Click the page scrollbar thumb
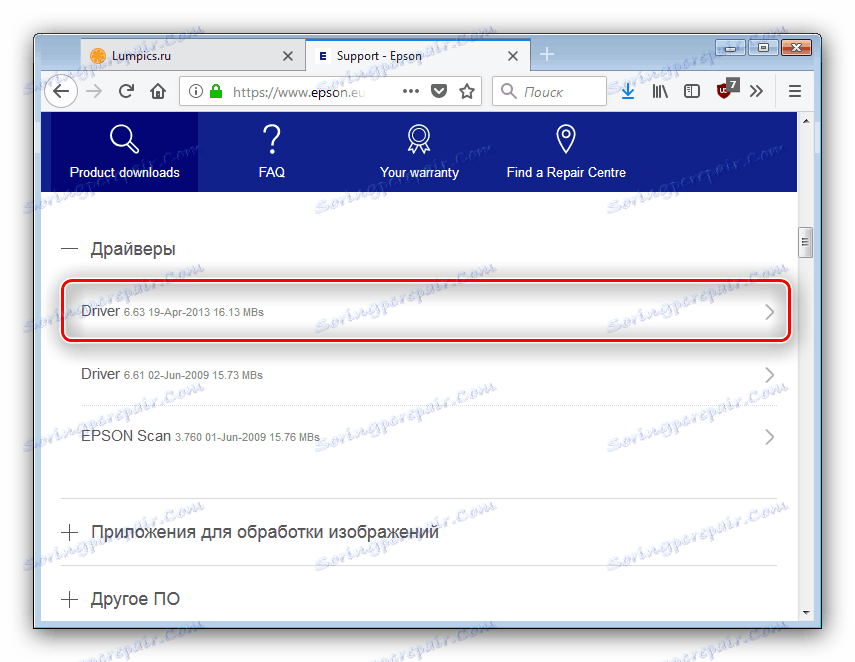This screenshot has height=662, width=855. (805, 242)
